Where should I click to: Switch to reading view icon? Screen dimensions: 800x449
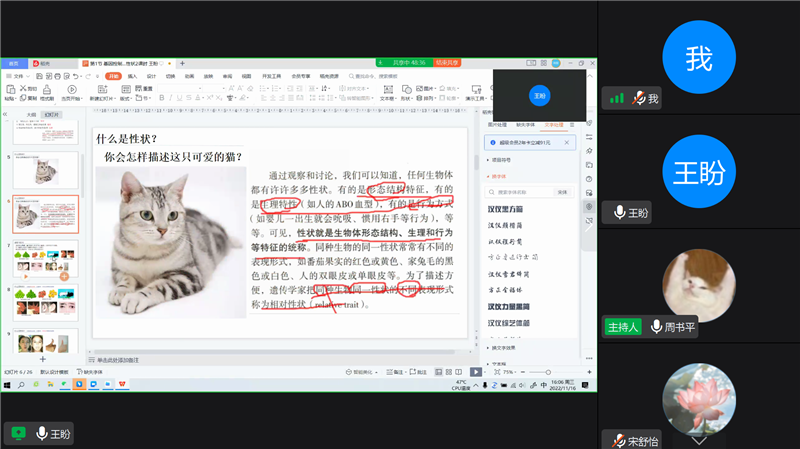click(x=459, y=372)
